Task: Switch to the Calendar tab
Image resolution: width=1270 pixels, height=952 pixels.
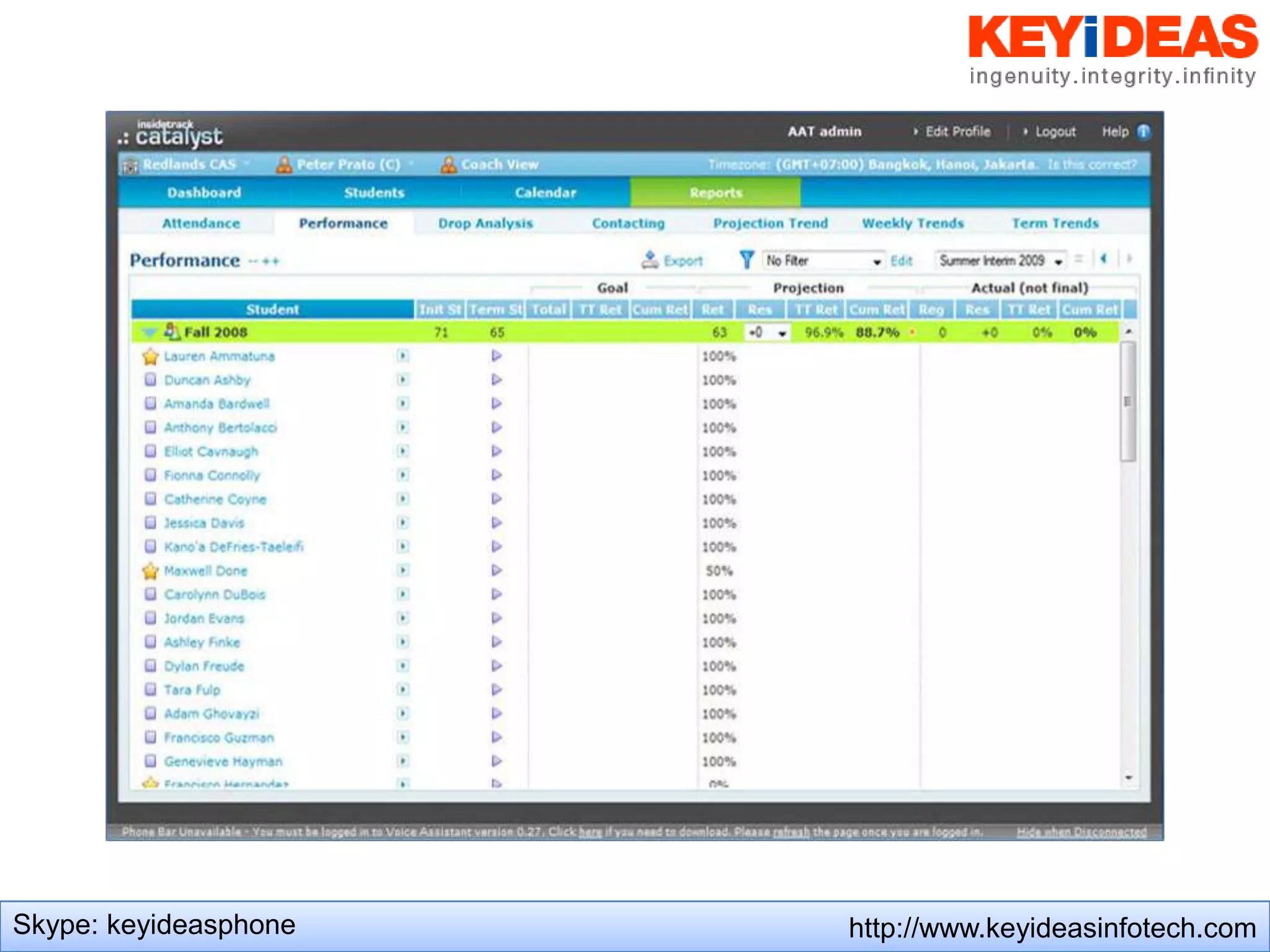Action: tap(546, 193)
